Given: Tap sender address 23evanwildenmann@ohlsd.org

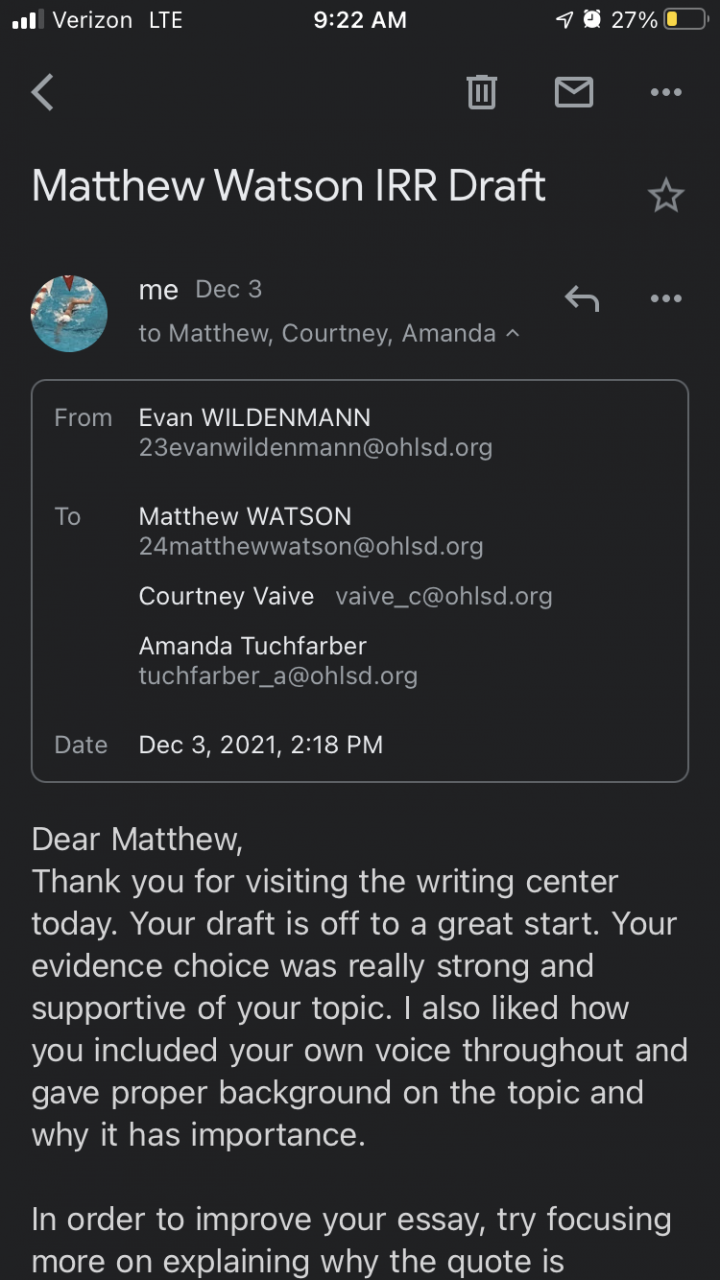Looking at the screenshot, I should [x=315, y=447].
